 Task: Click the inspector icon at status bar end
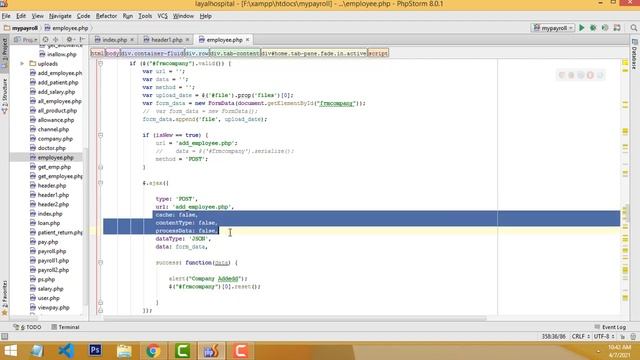coord(633,336)
